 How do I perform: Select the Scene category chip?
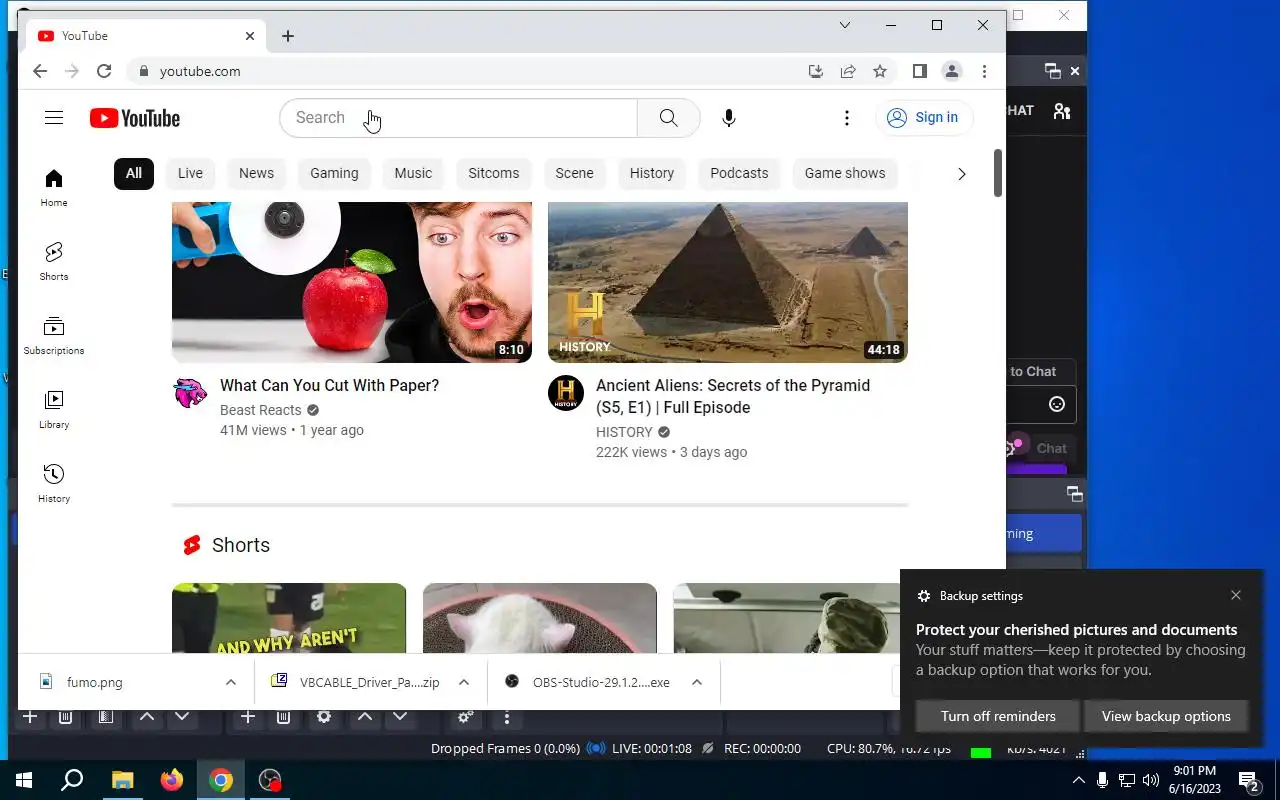pyautogui.click(x=574, y=173)
